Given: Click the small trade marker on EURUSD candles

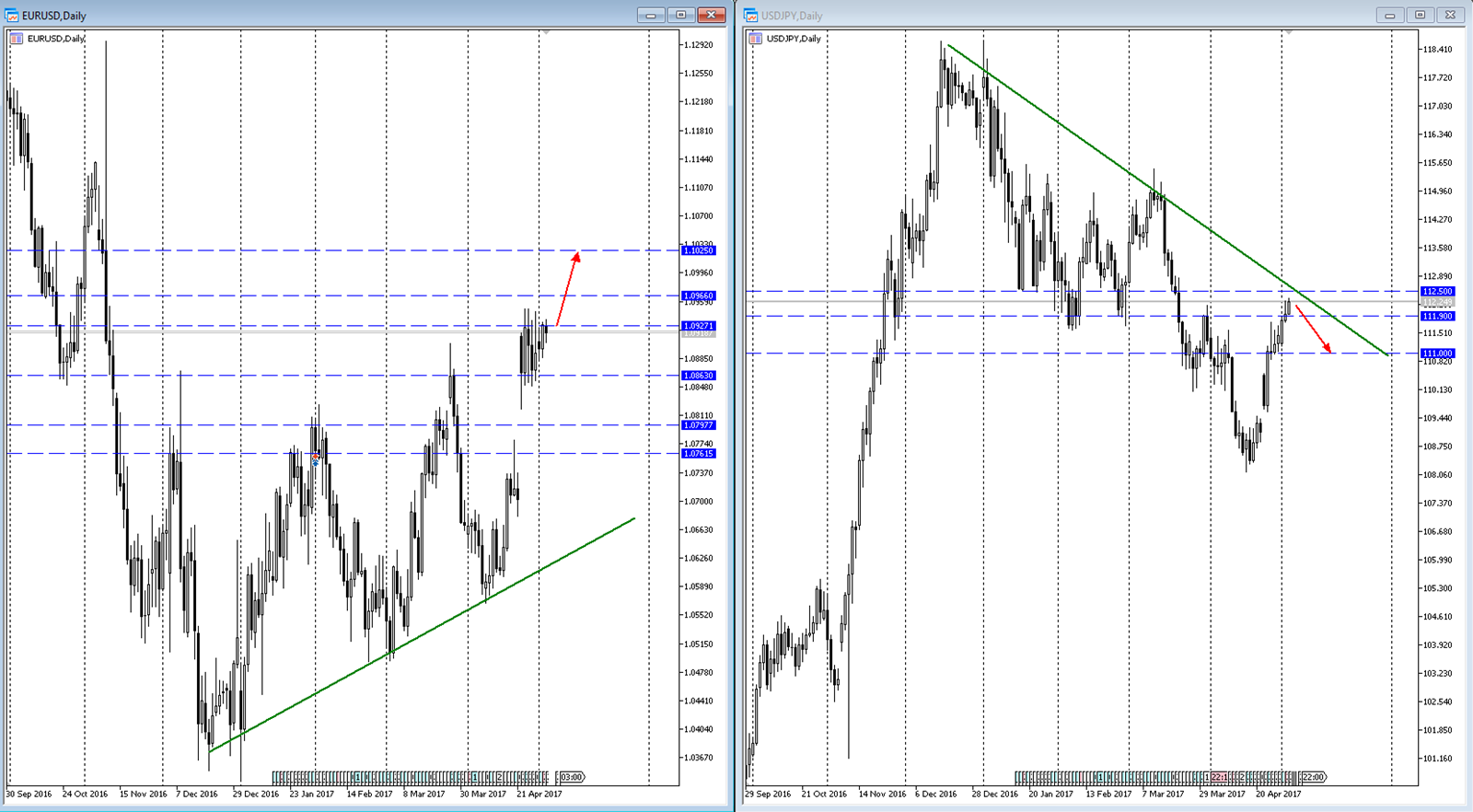Looking at the screenshot, I should [x=316, y=458].
